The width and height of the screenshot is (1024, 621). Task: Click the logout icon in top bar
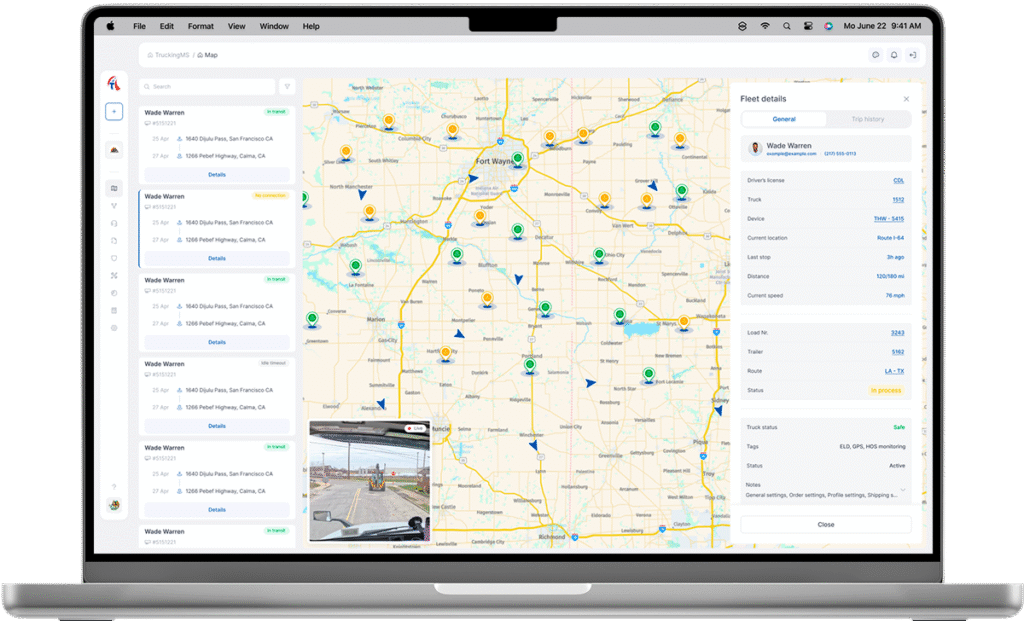[912, 55]
